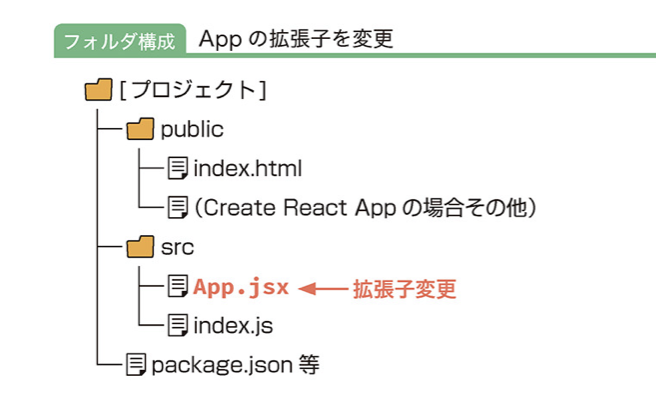Open the index.html file name

[x=247, y=168]
